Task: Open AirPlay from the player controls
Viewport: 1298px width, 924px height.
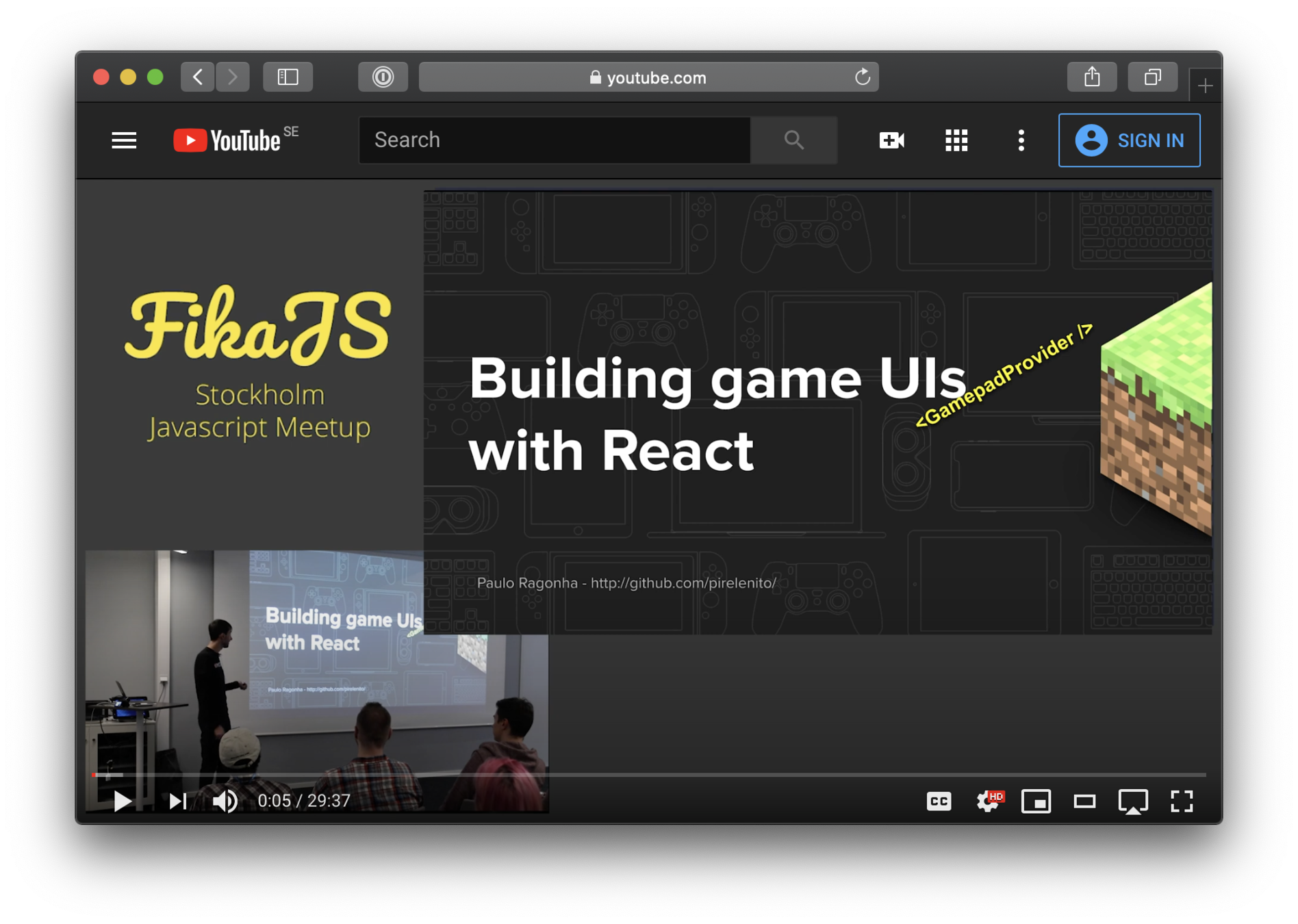Action: point(1133,801)
